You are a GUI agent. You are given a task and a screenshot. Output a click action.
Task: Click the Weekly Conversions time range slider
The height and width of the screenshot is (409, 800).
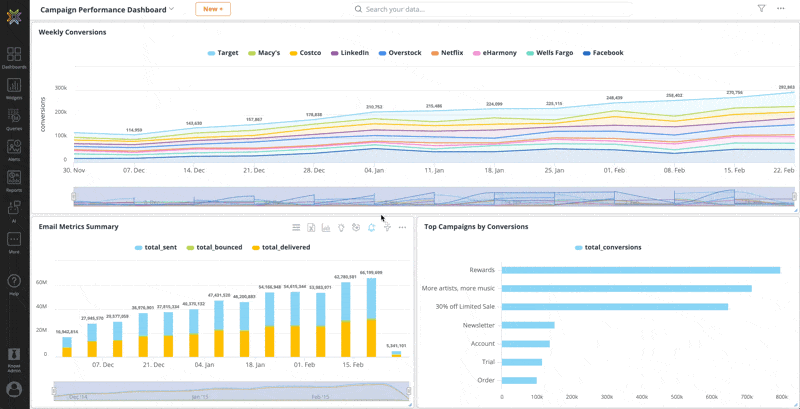pyautogui.click(x=433, y=195)
